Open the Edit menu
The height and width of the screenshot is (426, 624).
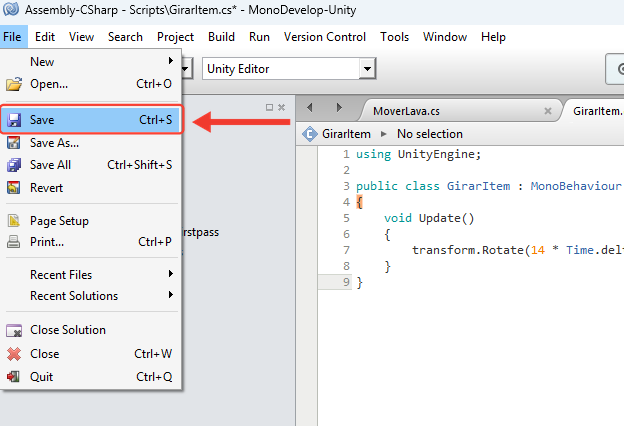(45, 37)
